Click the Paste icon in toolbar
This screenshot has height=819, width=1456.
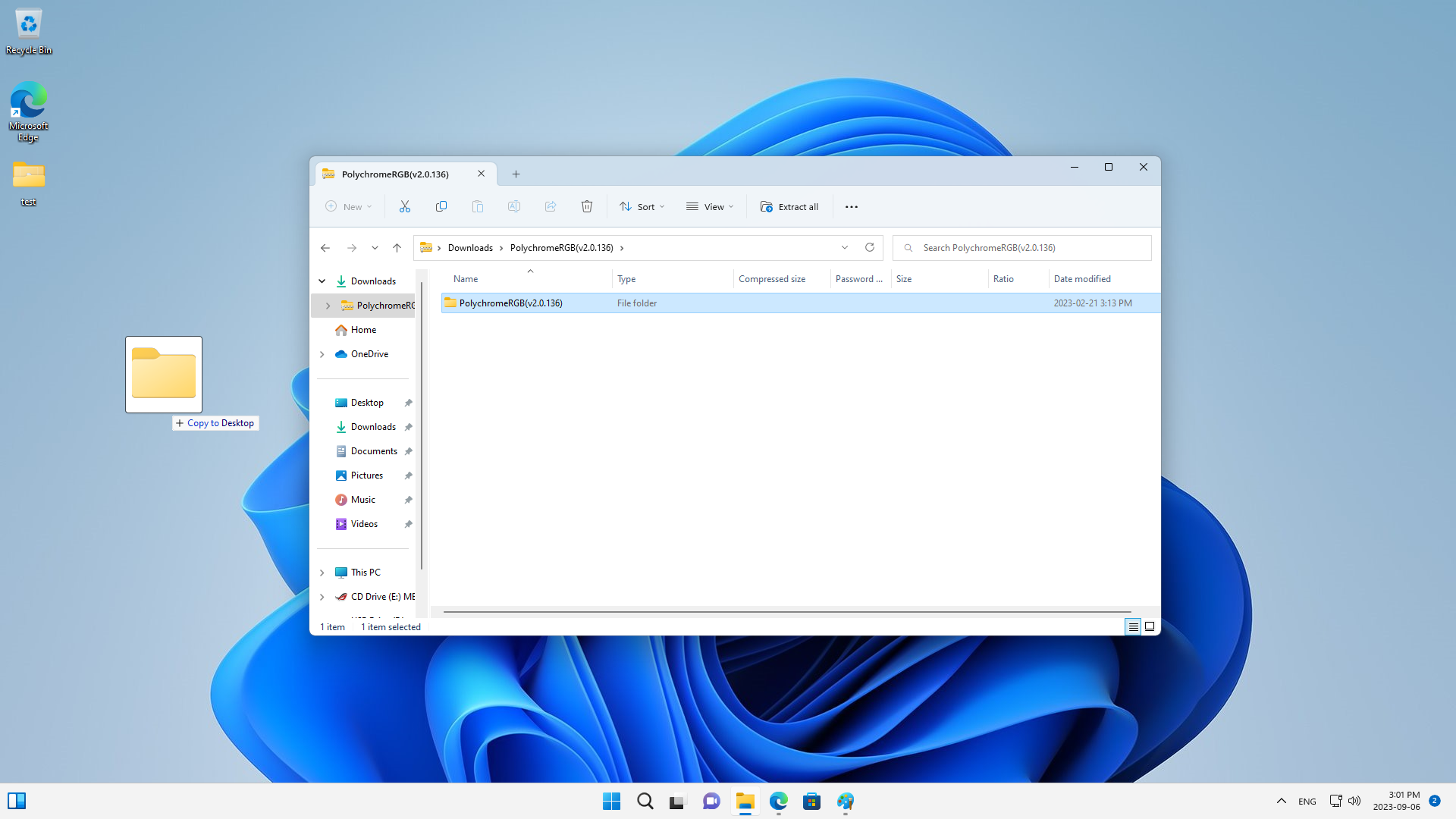point(477,206)
